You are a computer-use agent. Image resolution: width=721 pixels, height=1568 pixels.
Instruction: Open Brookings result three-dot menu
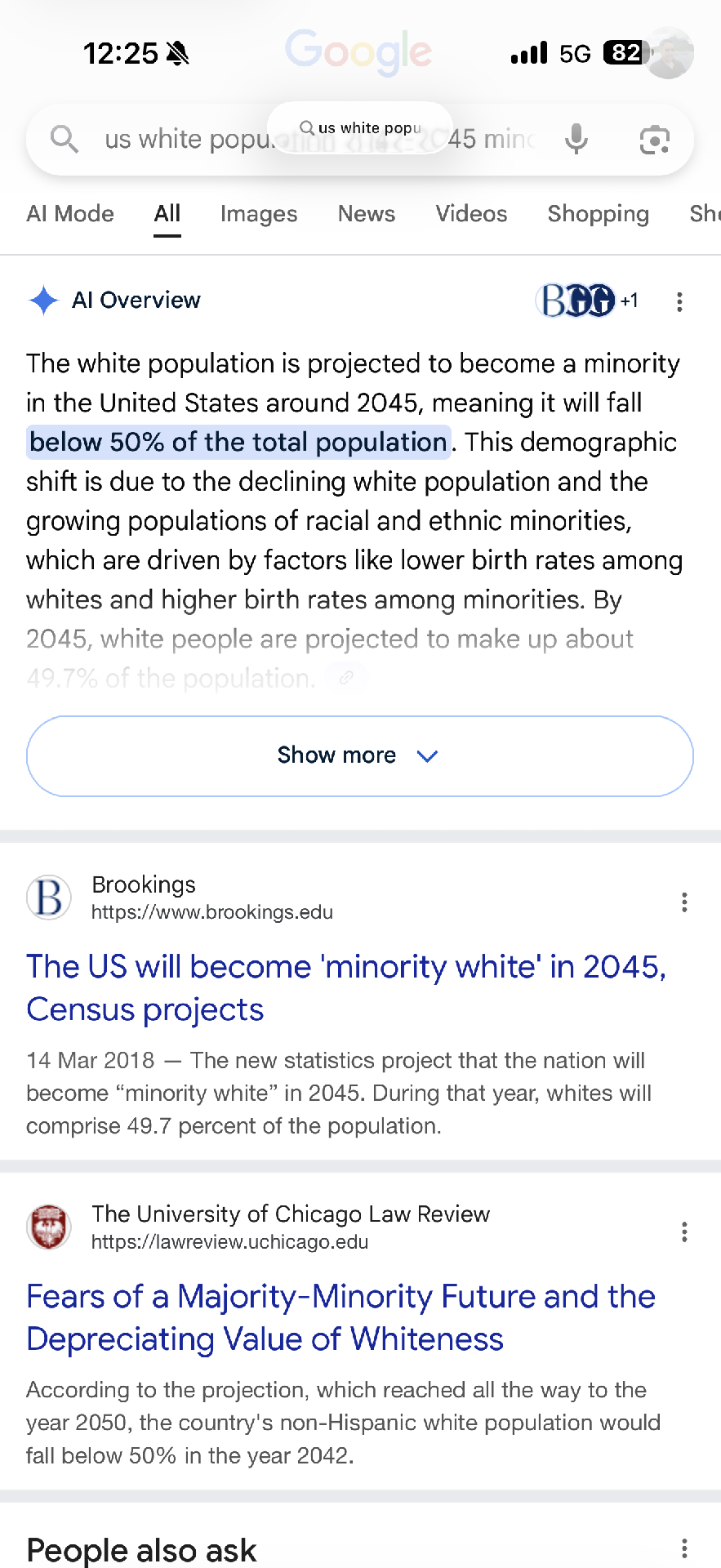pos(684,902)
